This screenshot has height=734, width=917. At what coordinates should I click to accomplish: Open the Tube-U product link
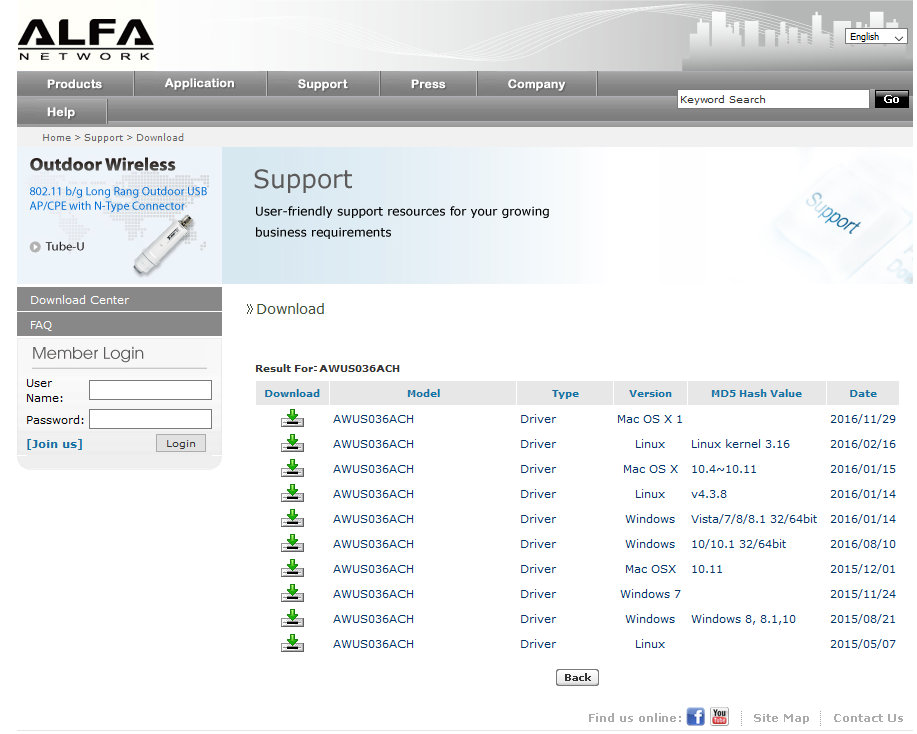(x=65, y=247)
